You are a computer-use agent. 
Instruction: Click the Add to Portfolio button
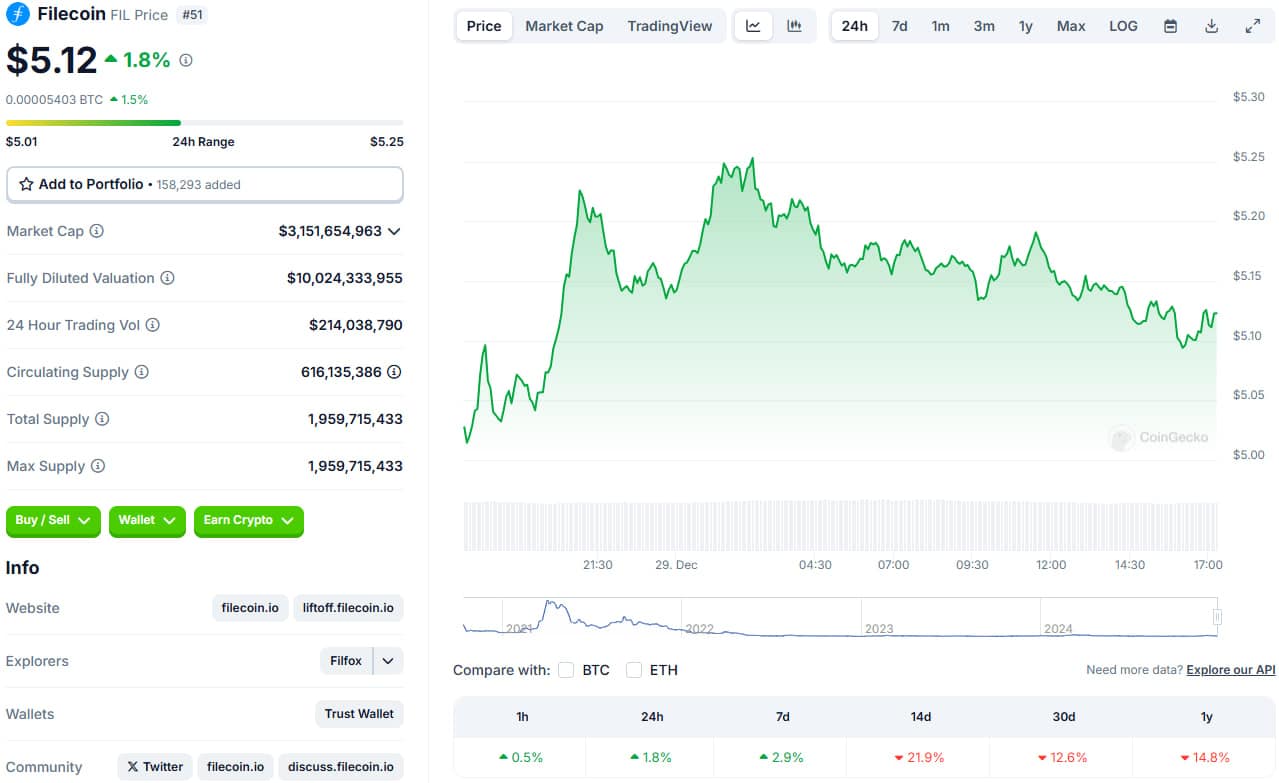tap(205, 184)
